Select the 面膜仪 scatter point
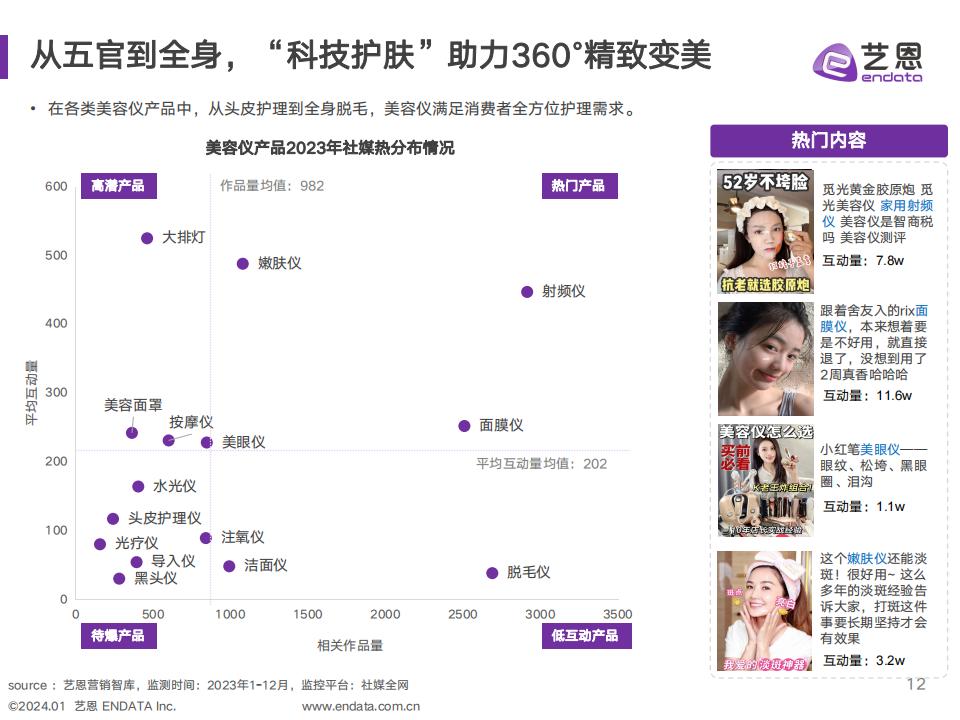 (x=464, y=426)
